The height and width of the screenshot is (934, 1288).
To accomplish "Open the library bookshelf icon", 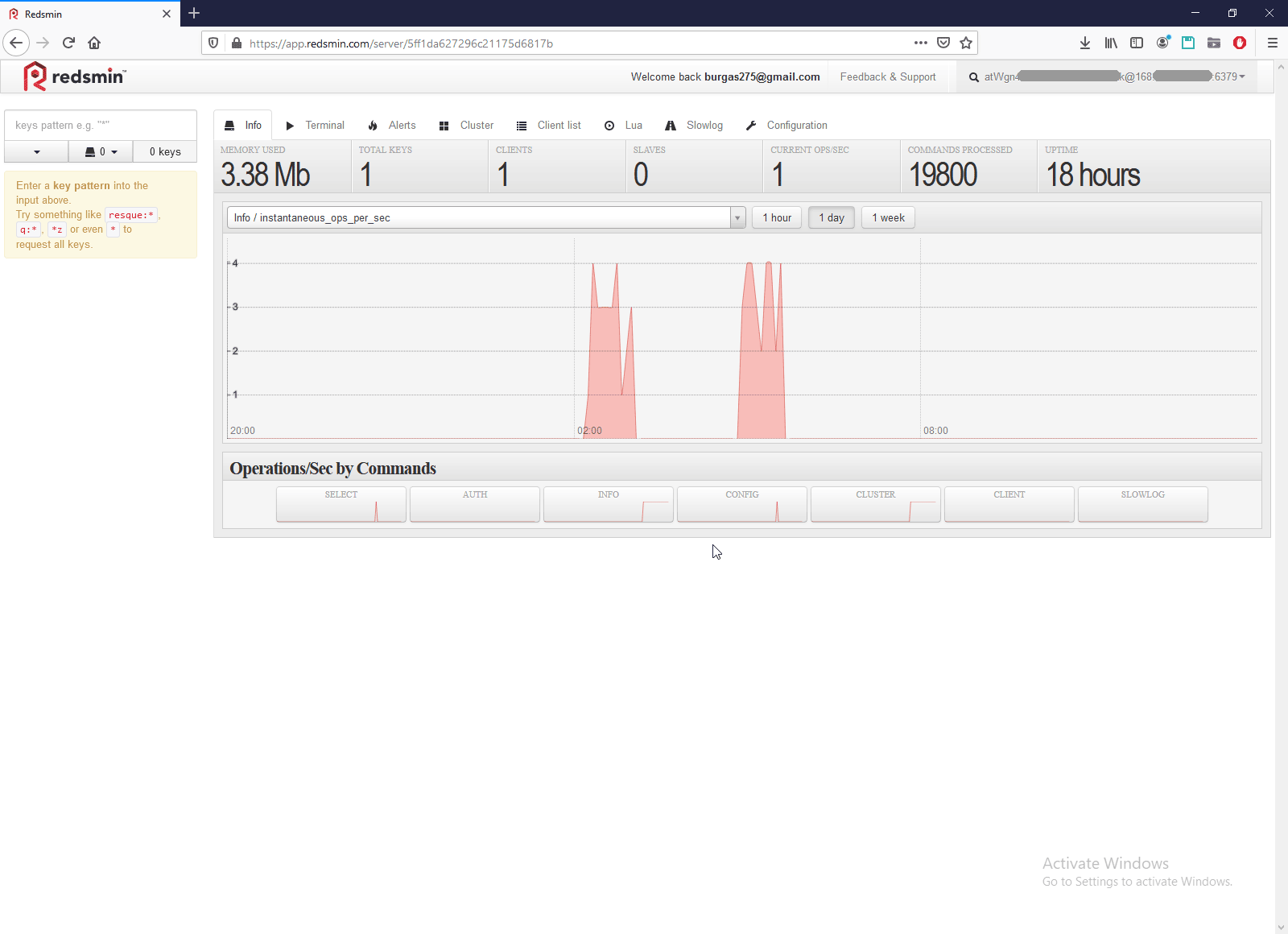I will [1111, 43].
